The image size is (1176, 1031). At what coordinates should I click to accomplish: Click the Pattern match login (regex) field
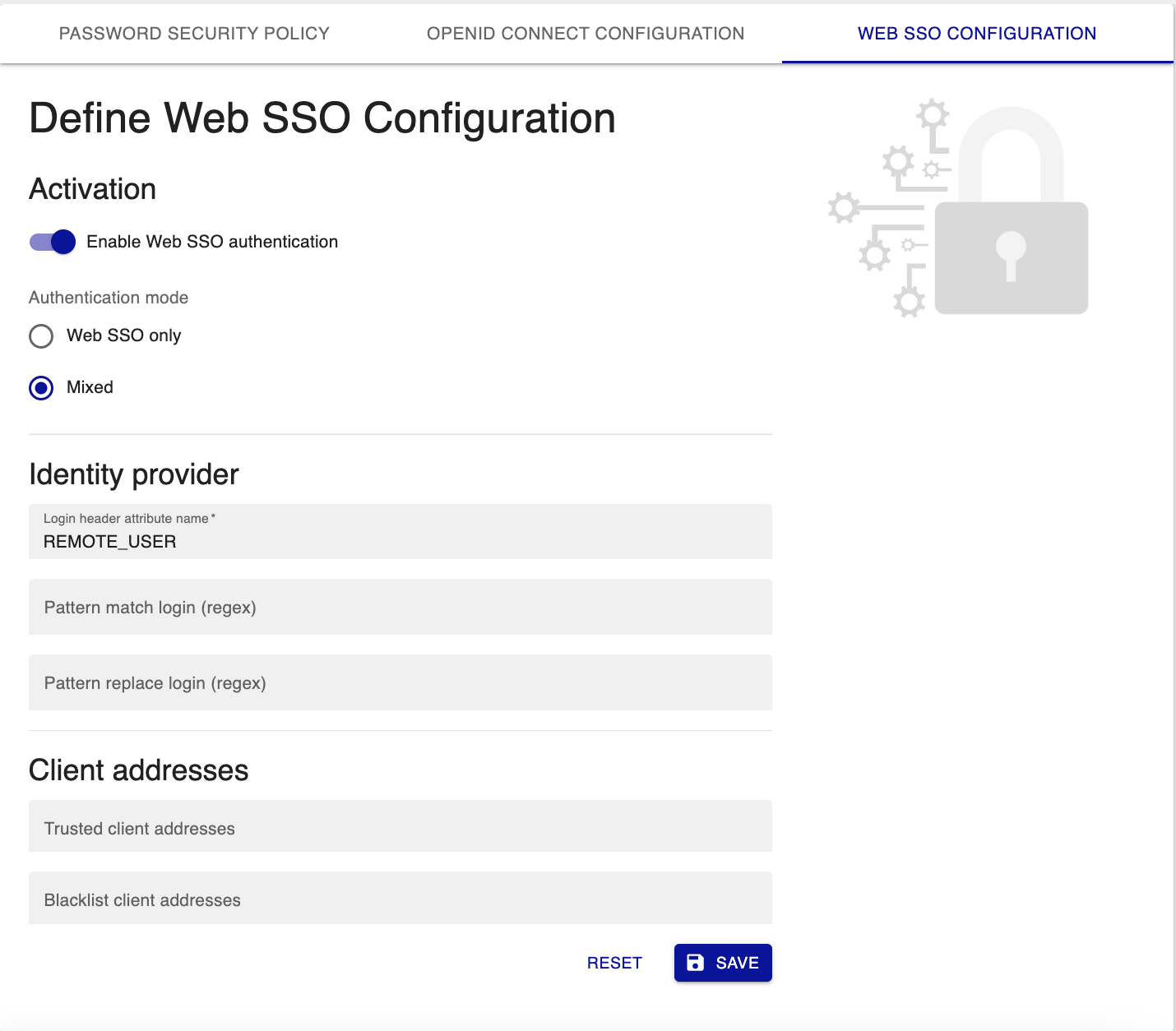coord(400,608)
